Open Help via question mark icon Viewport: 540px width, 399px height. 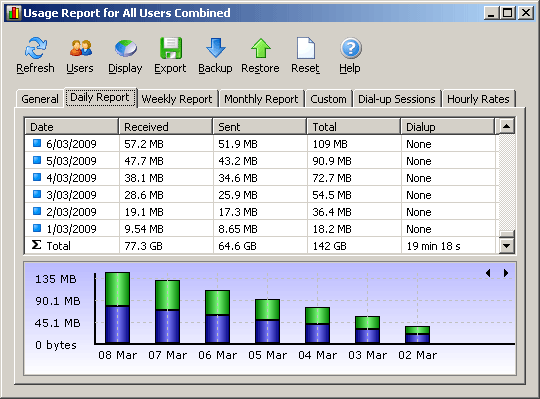[351, 48]
